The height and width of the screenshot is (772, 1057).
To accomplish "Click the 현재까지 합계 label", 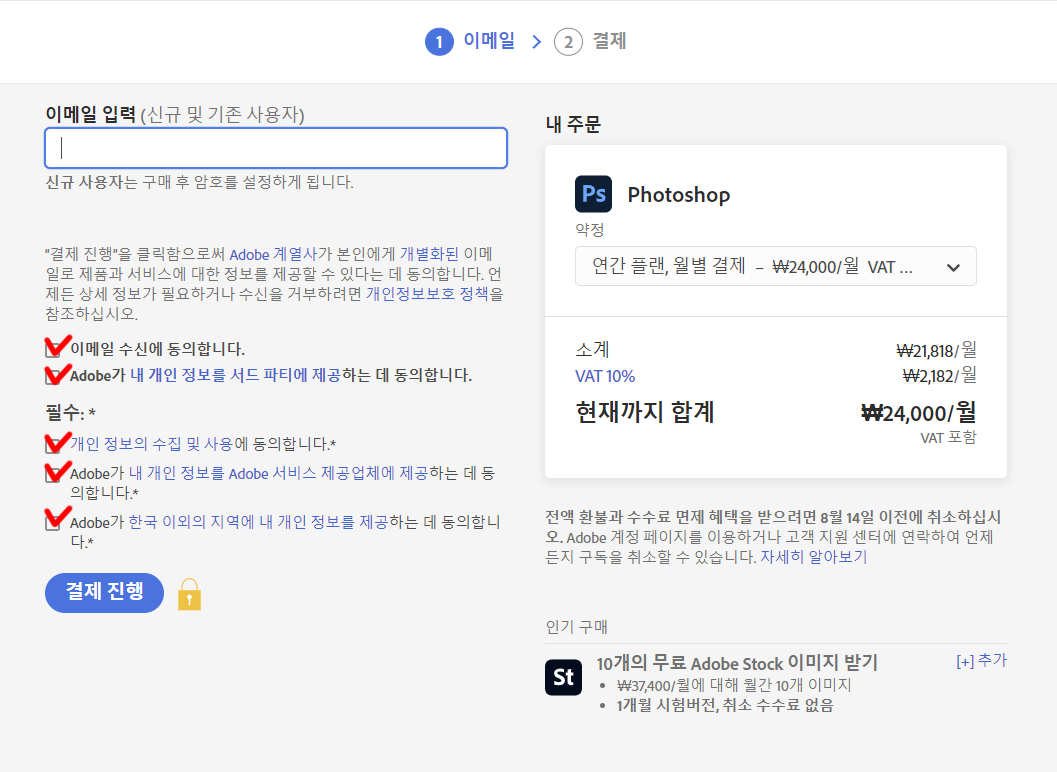I will (645, 412).
